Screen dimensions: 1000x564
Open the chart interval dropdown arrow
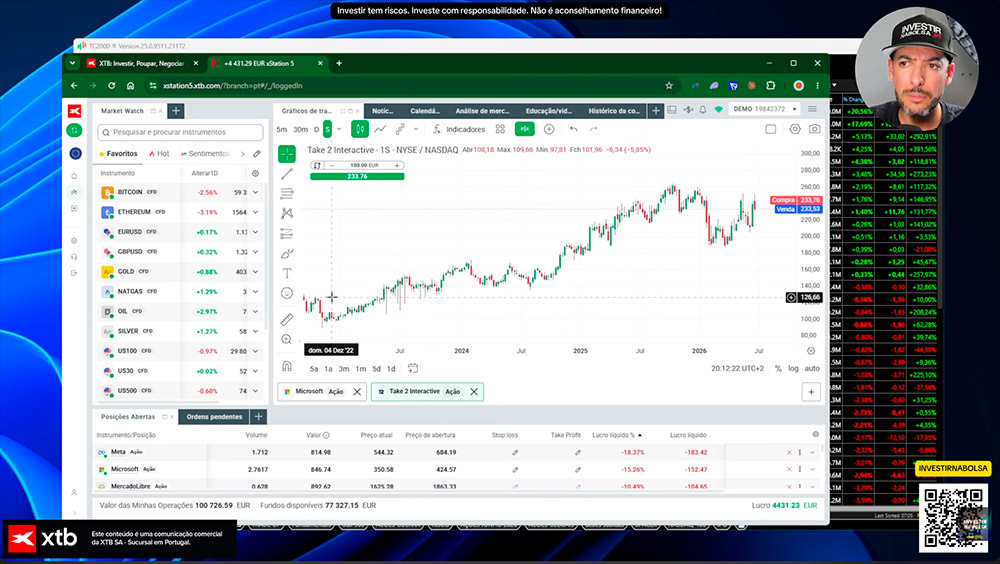click(339, 129)
